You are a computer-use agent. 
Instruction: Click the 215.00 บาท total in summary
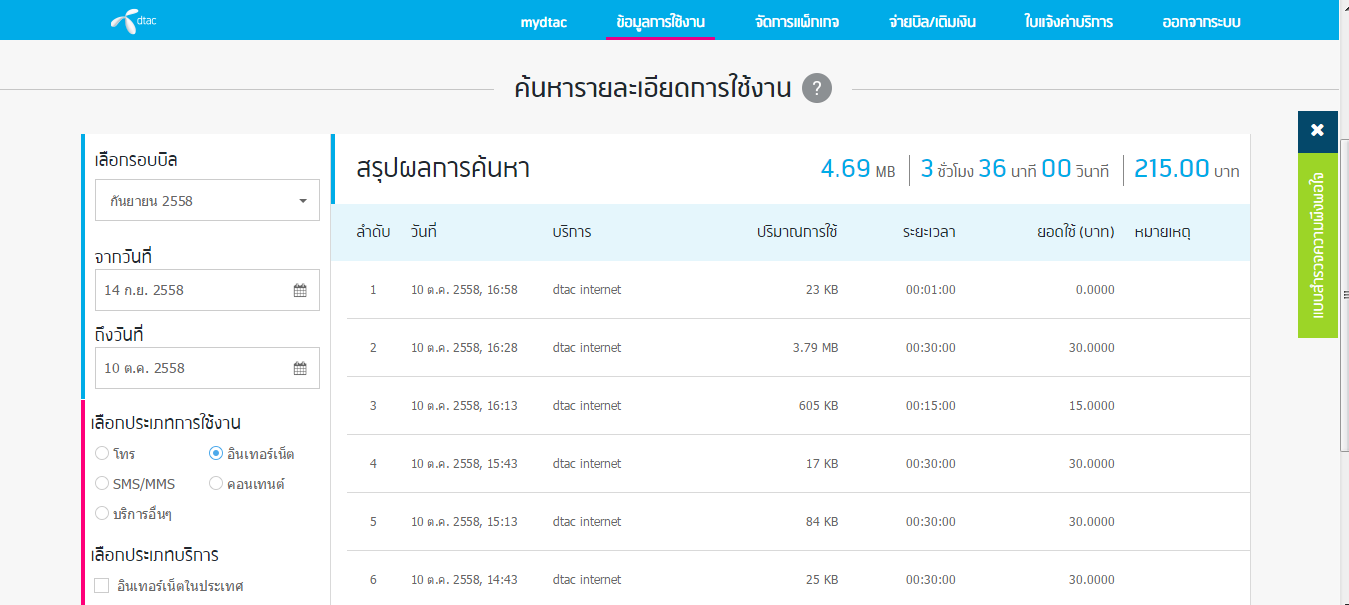coord(1187,169)
